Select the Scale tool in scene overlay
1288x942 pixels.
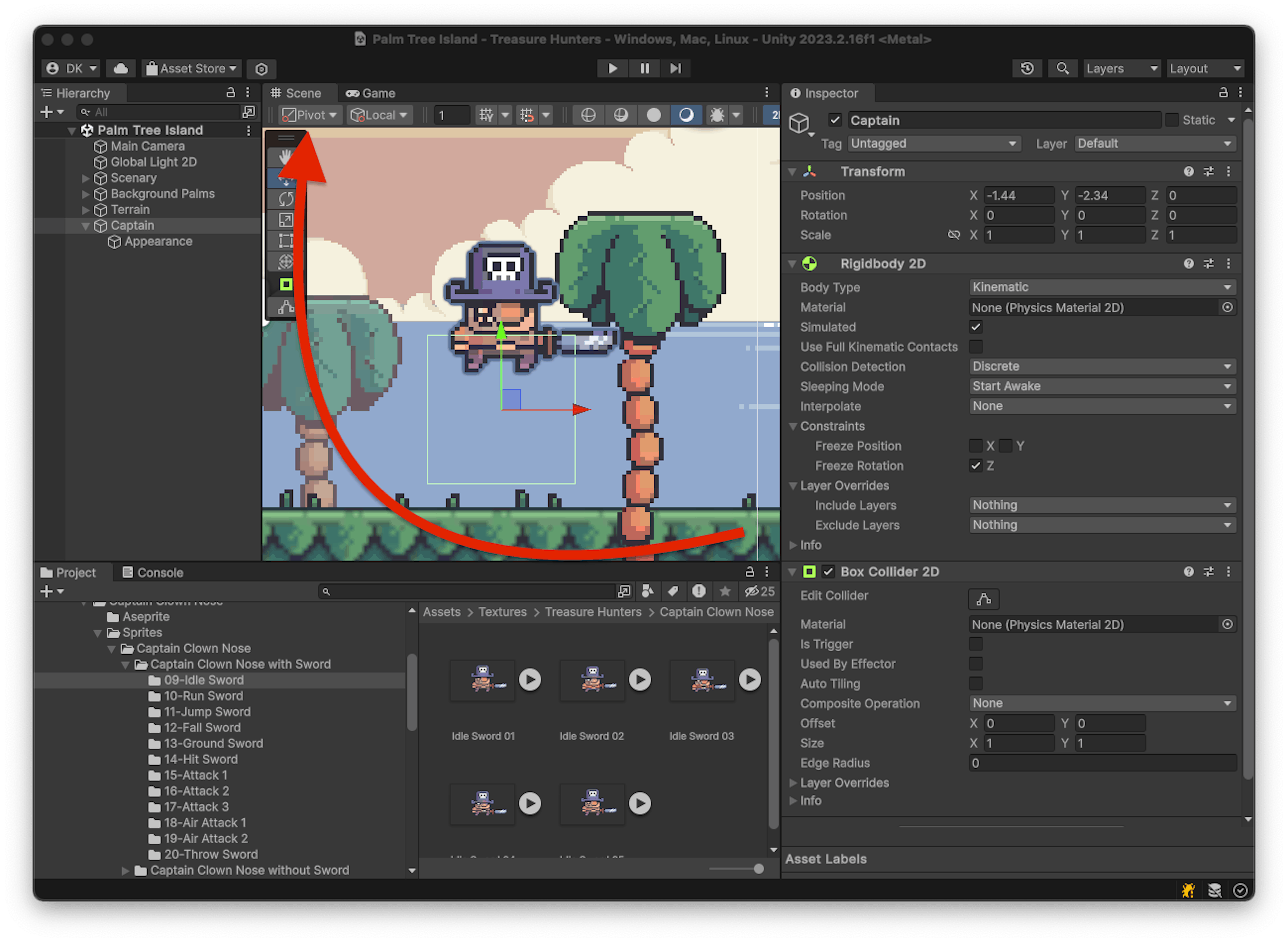(286, 220)
